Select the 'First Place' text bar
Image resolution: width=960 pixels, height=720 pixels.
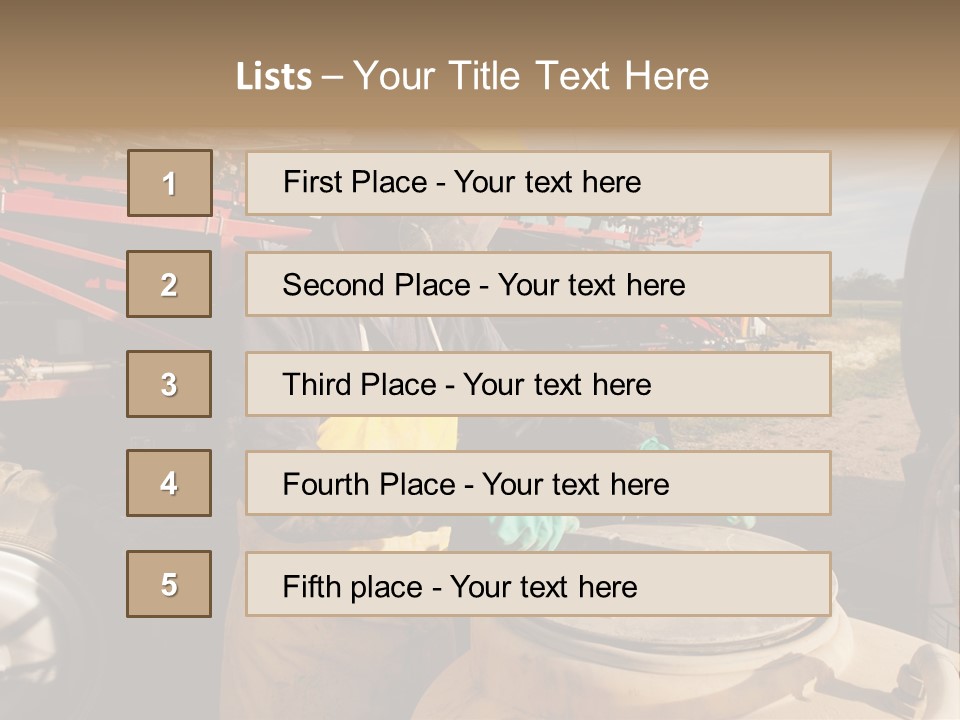(538, 183)
